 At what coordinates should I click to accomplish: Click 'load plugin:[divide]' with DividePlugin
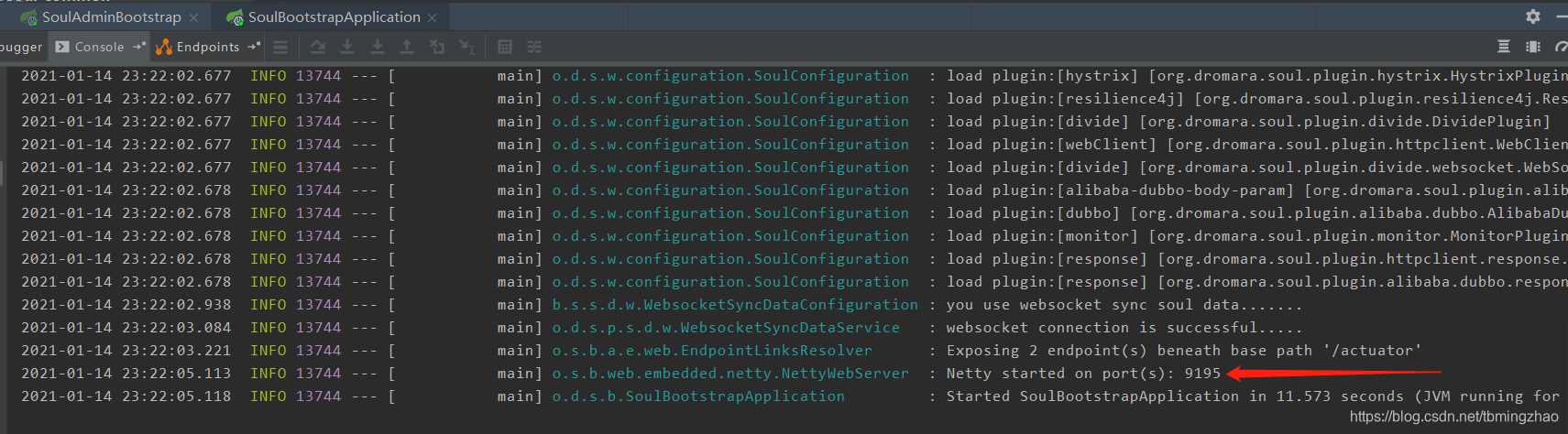(1248, 122)
